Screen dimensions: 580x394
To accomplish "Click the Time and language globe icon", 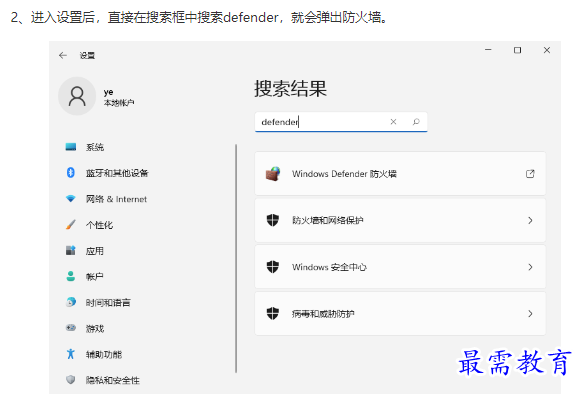I will [x=71, y=302].
